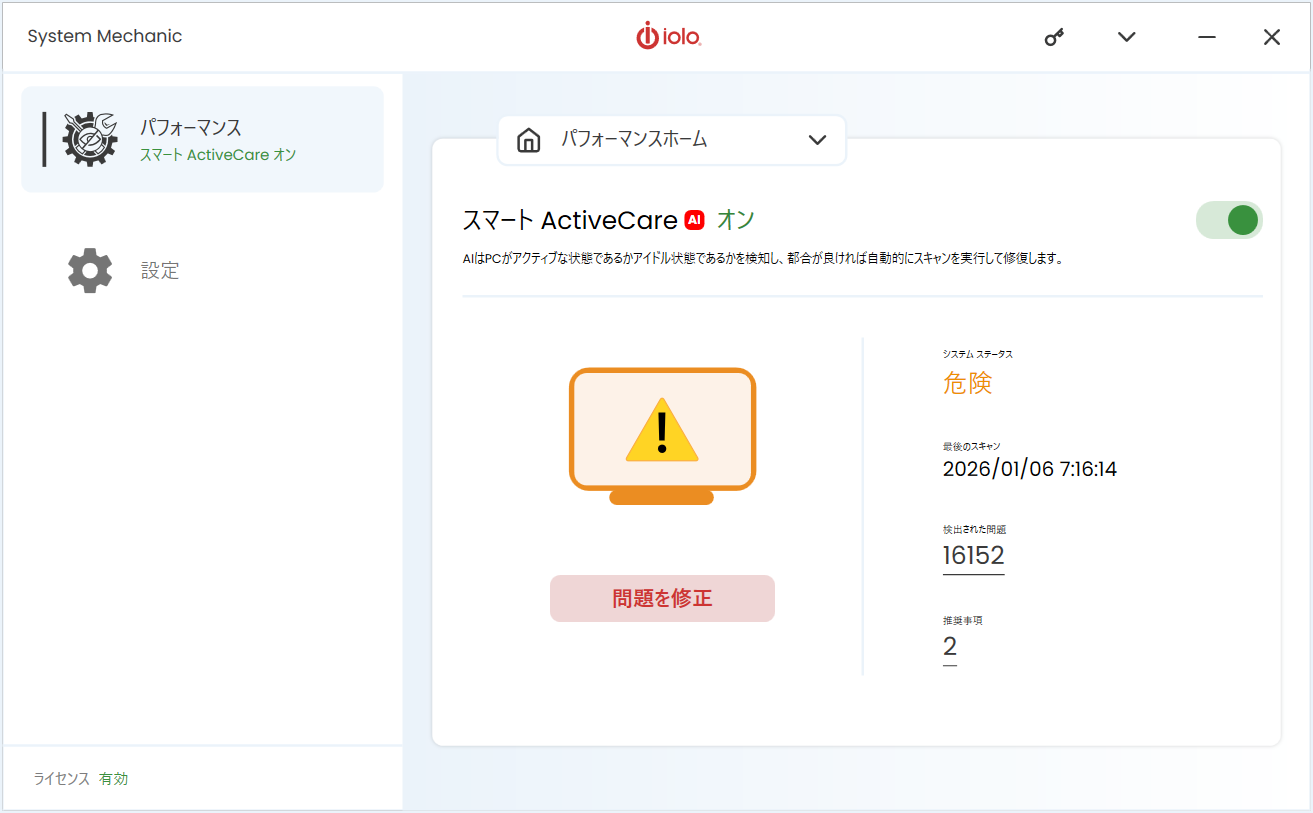Click the 有効 license status link
The image size is (1313, 813).
click(x=113, y=778)
